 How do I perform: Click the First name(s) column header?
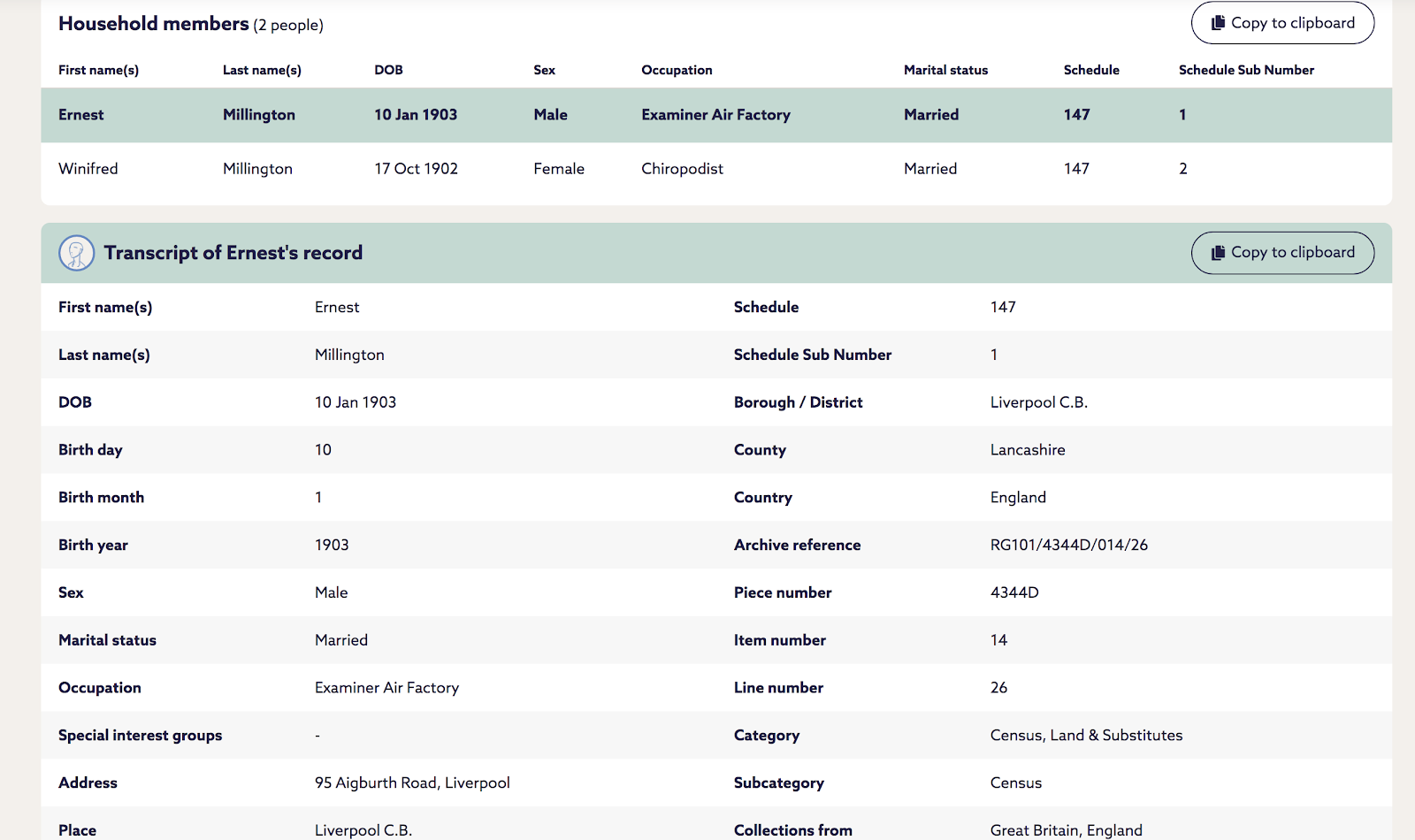tap(98, 70)
